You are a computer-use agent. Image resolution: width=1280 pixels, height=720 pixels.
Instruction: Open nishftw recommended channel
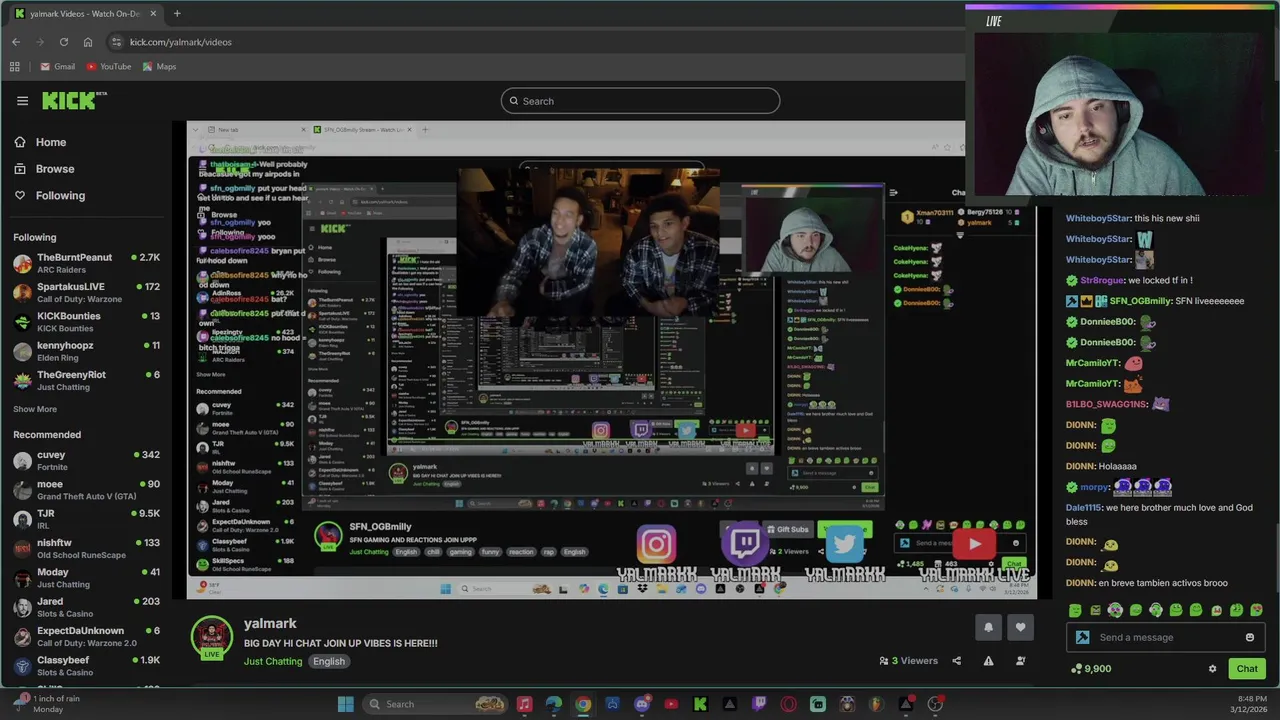pyautogui.click(x=86, y=548)
